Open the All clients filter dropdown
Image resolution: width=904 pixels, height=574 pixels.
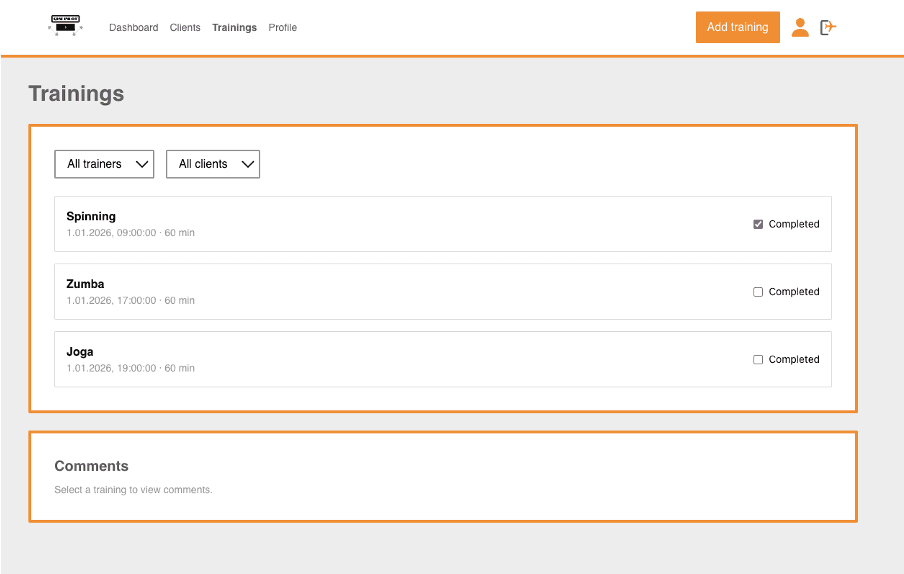pyautogui.click(x=212, y=164)
